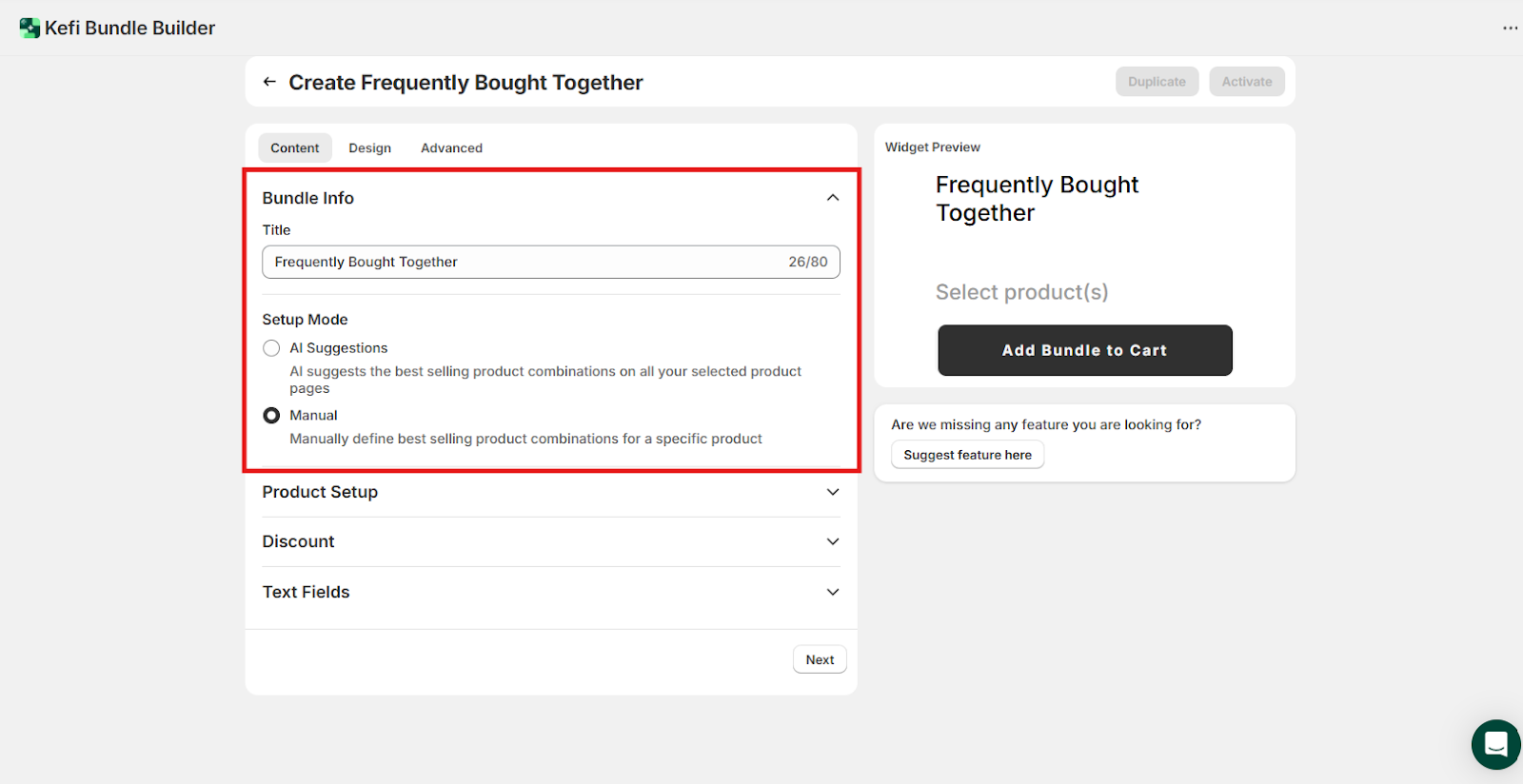1523x784 pixels.
Task: Open the Advanced tab
Action: [x=451, y=148]
